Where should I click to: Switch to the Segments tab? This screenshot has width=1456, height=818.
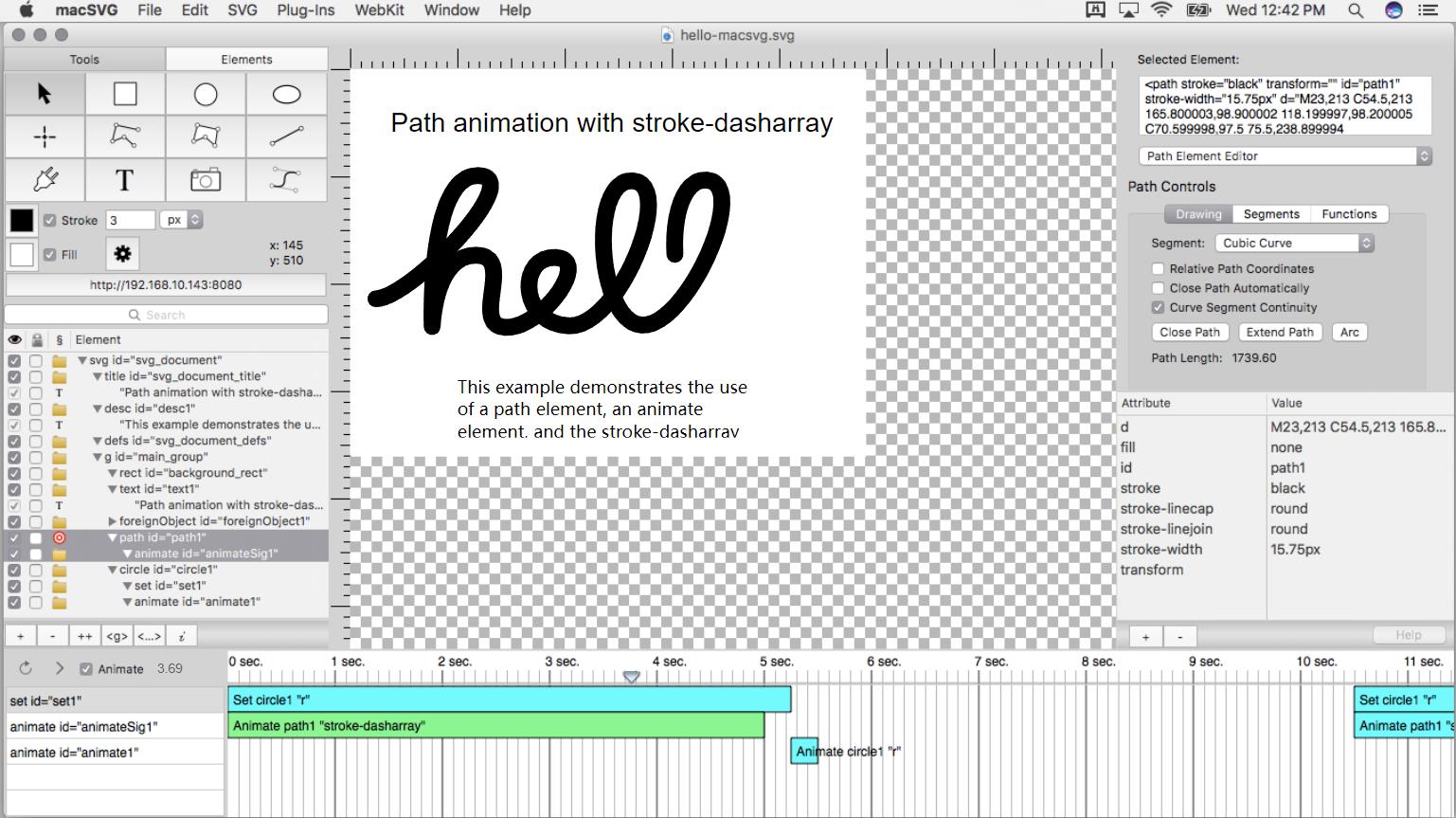1271,214
